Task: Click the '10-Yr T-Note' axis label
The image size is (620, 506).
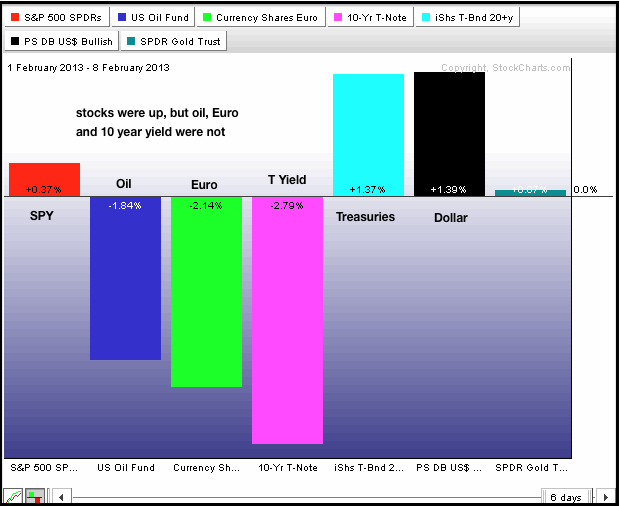Action: click(x=288, y=468)
